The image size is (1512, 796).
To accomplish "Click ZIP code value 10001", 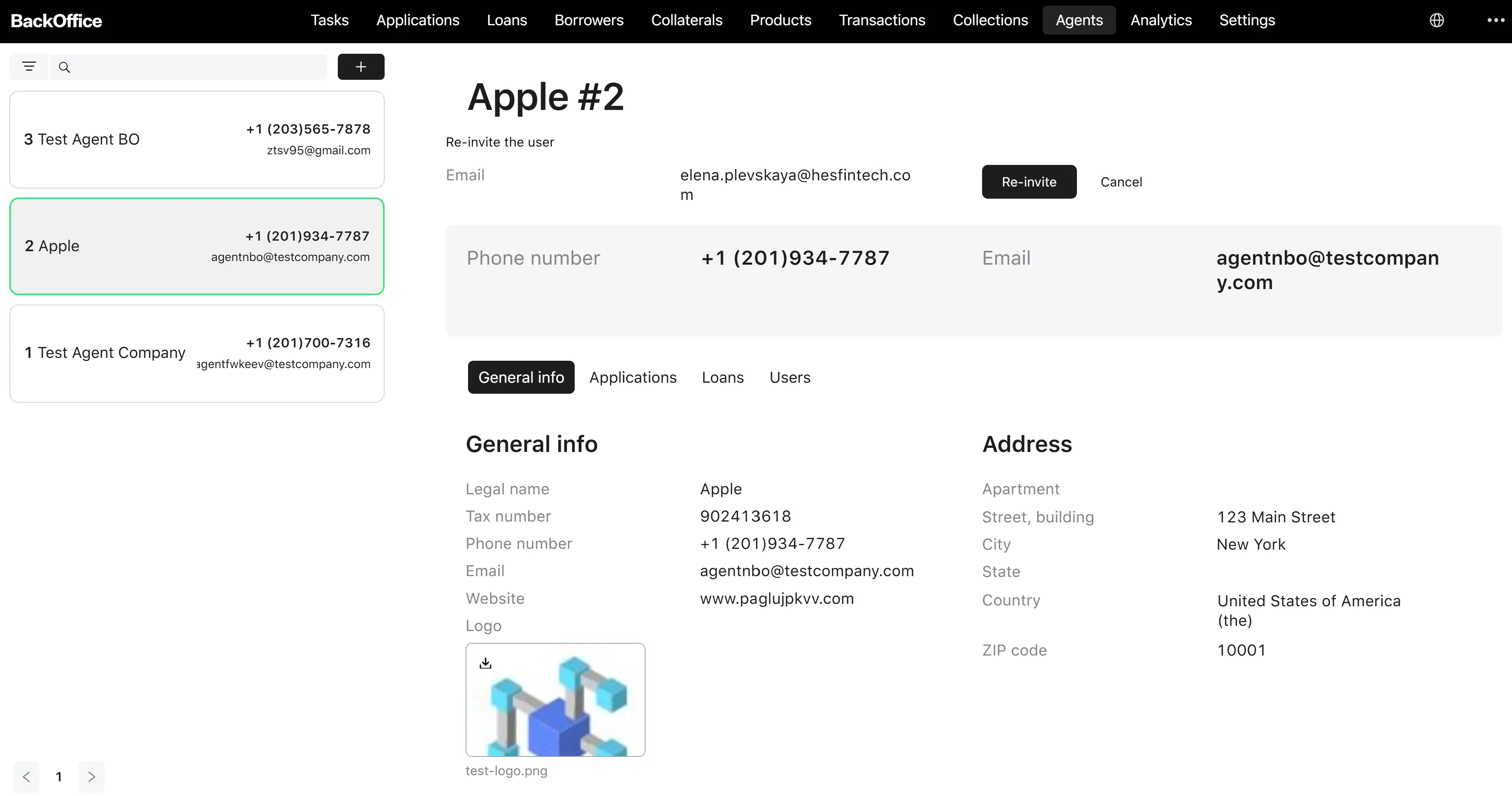I will [x=1241, y=650].
